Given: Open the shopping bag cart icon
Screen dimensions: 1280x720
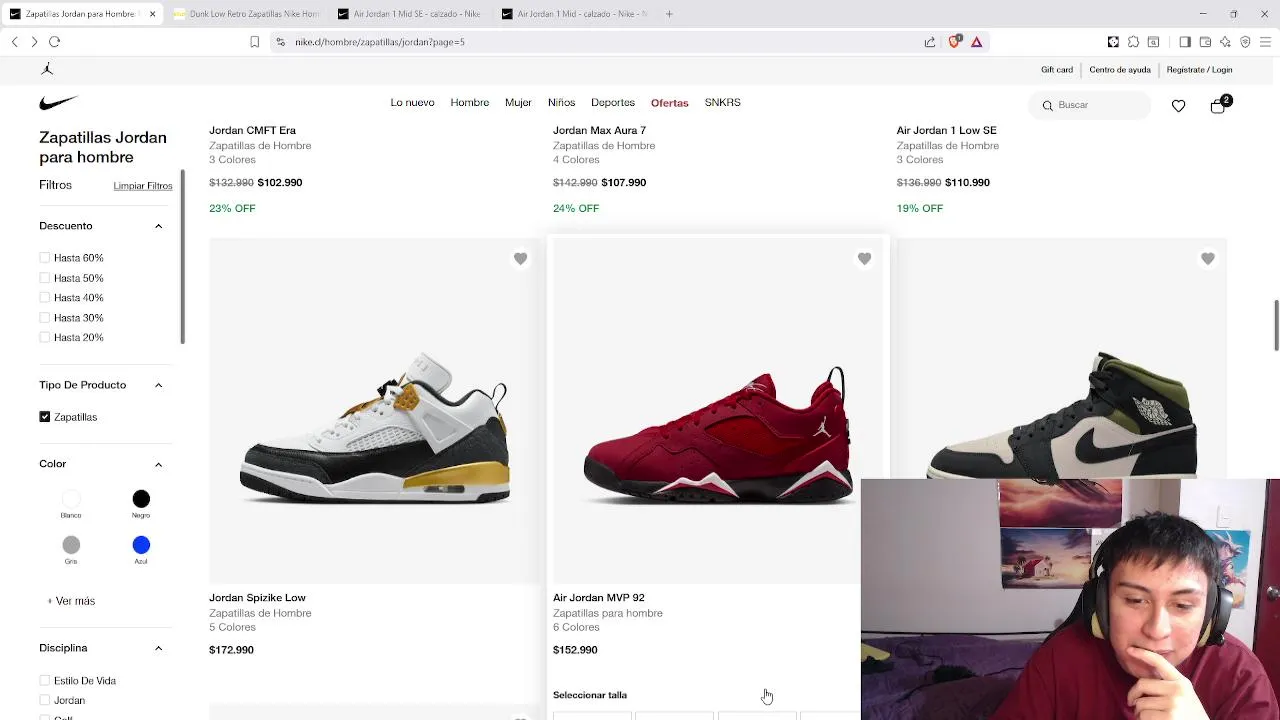Looking at the screenshot, I should tap(1217, 106).
